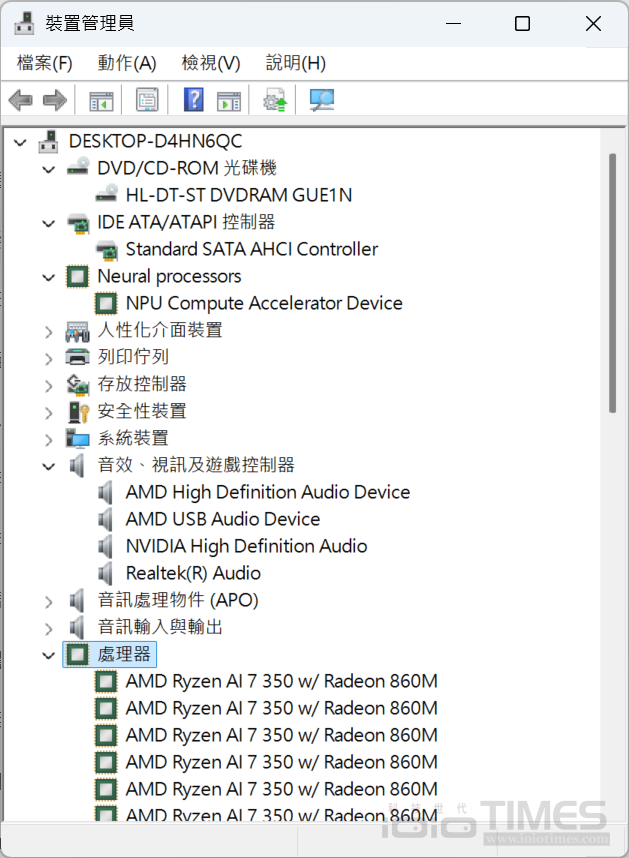Collapse the Neural processors node
629x858 pixels.
pos(48,276)
